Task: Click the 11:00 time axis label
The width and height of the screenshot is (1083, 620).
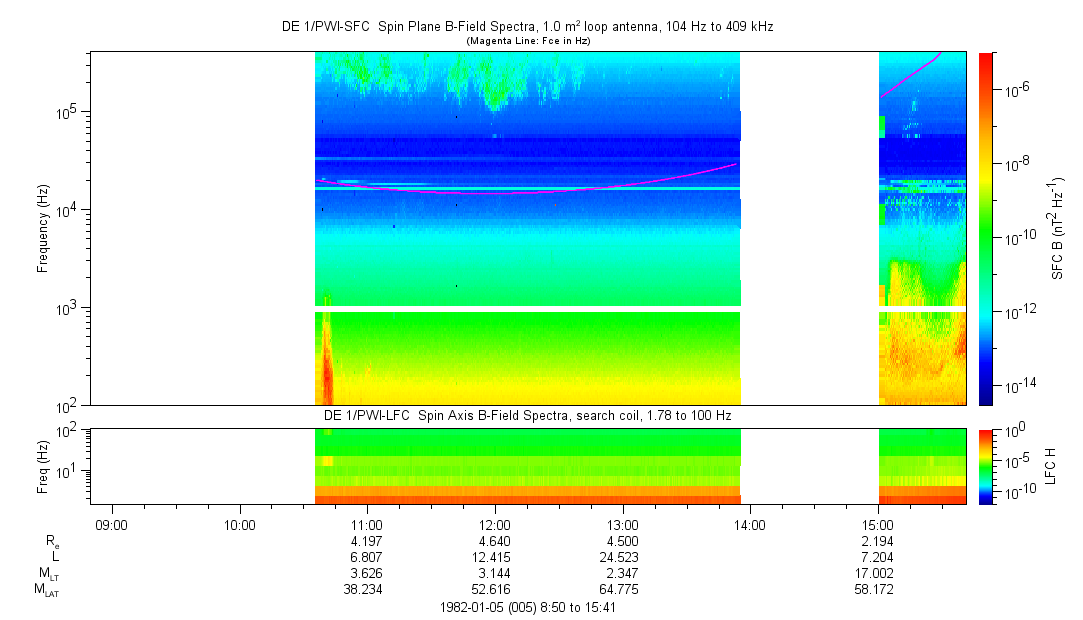Action: pyautogui.click(x=367, y=525)
